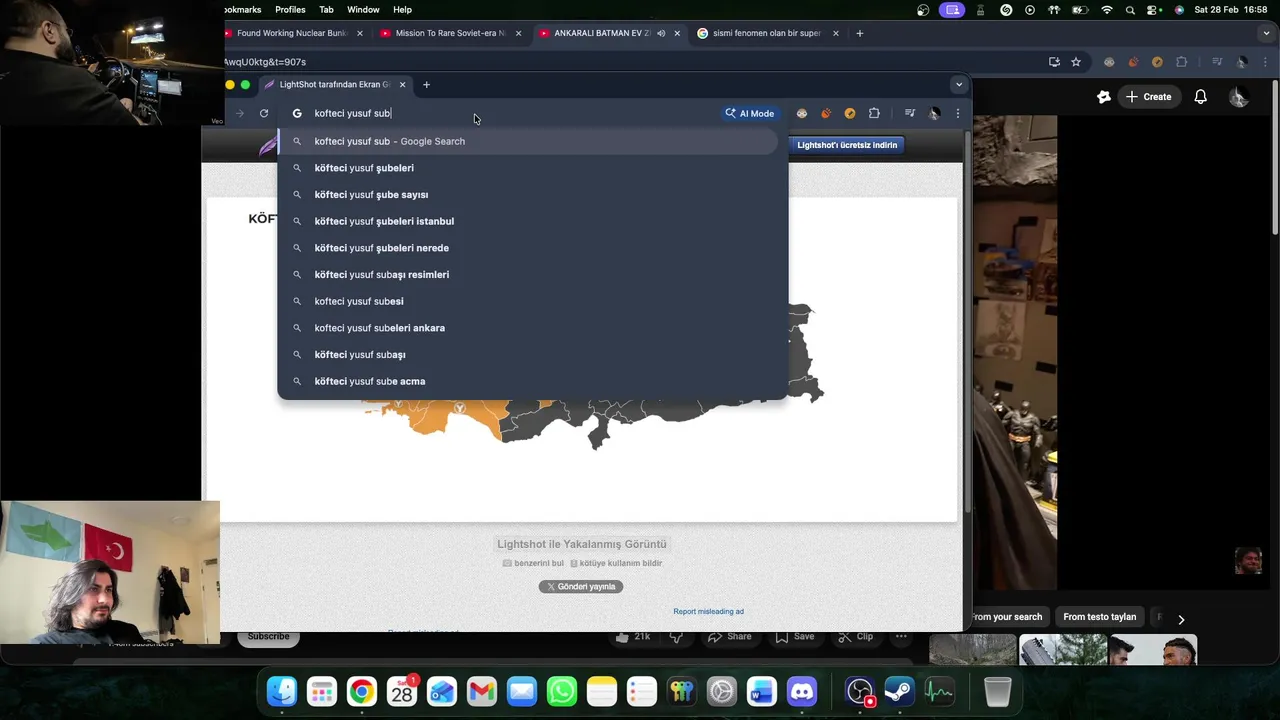Viewport: 1280px width, 720px height.
Task: Share the YouTube video
Action: tap(730, 637)
